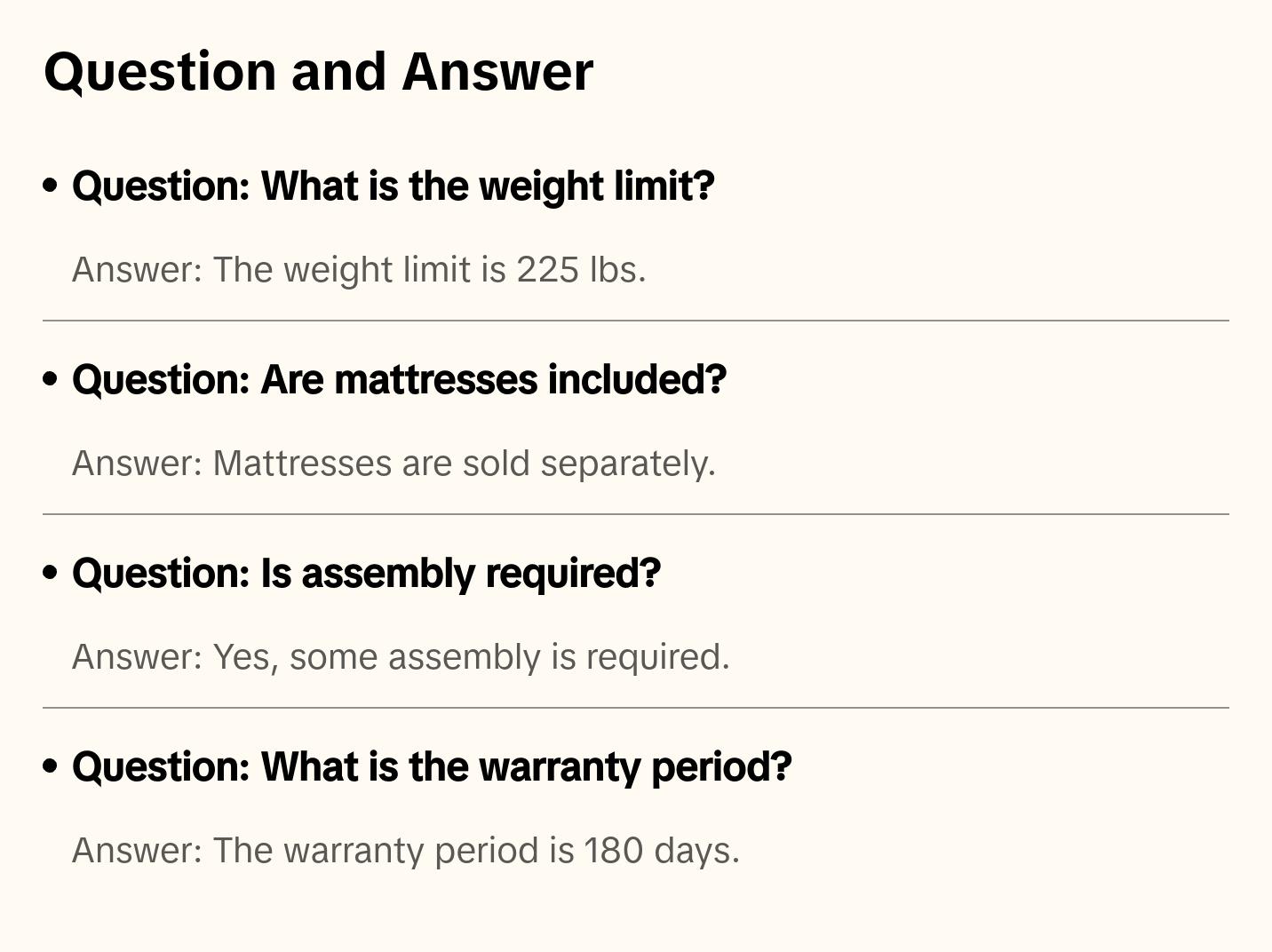Click the answer stating the weight limit
Image resolution: width=1272 pixels, height=952 pixels.
358,270
